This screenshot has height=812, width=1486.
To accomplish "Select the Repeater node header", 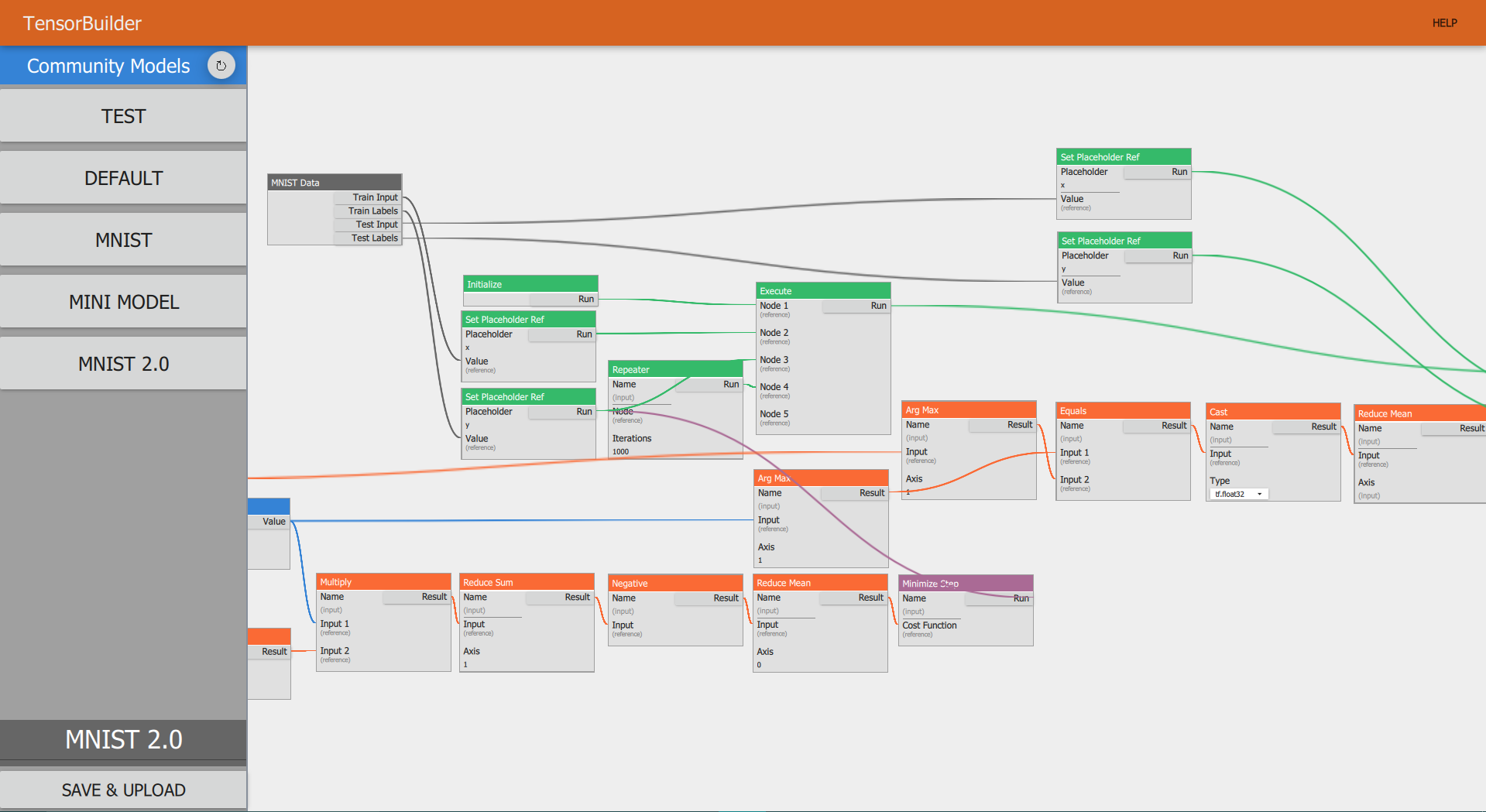I will point(675,369).
